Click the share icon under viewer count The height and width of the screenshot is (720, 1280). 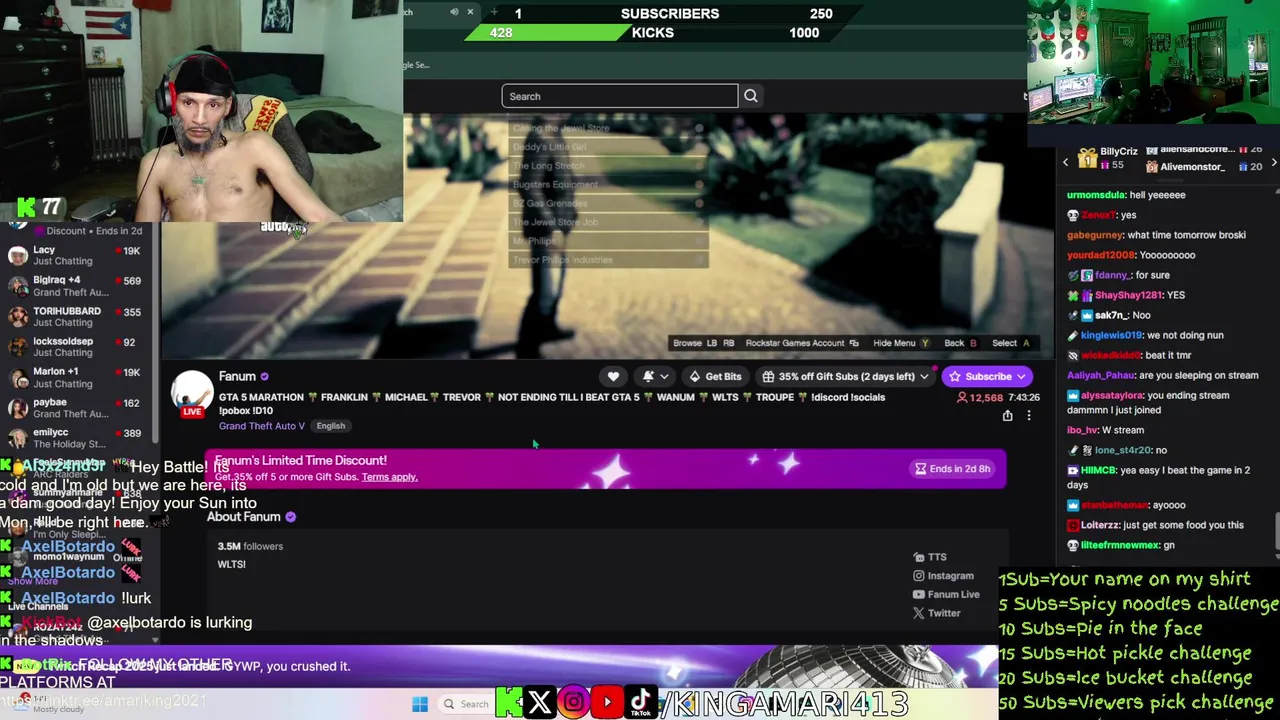1007,416
